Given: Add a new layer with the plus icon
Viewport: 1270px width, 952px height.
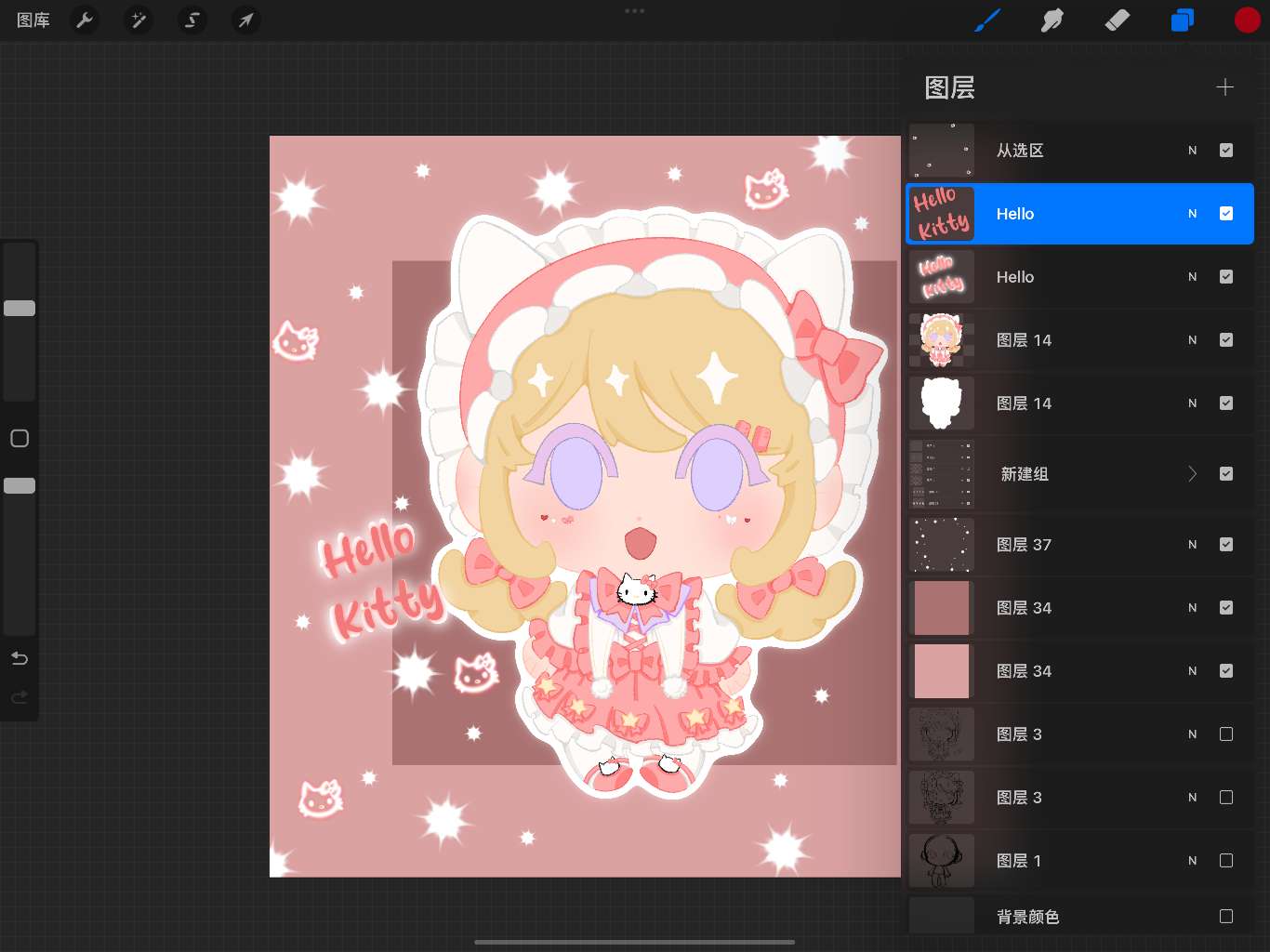Looking at the screenshot, I should 1224,87.
